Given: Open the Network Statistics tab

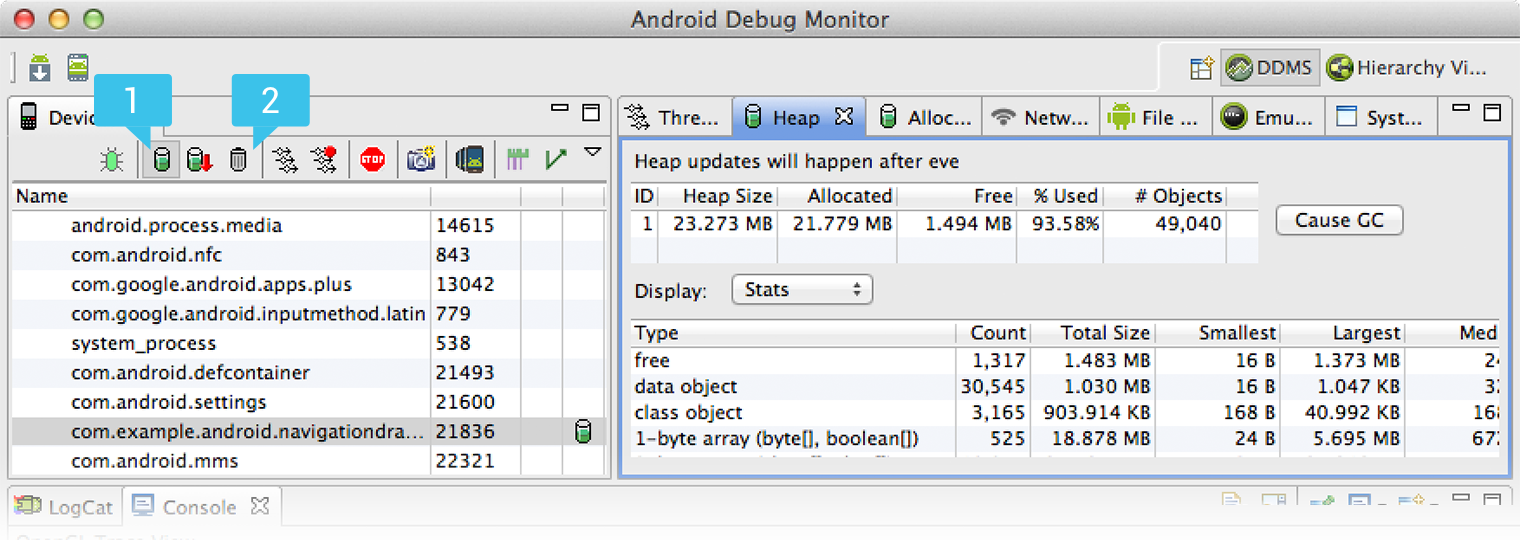Looking at the screenshot, I should coord(1041,117).
